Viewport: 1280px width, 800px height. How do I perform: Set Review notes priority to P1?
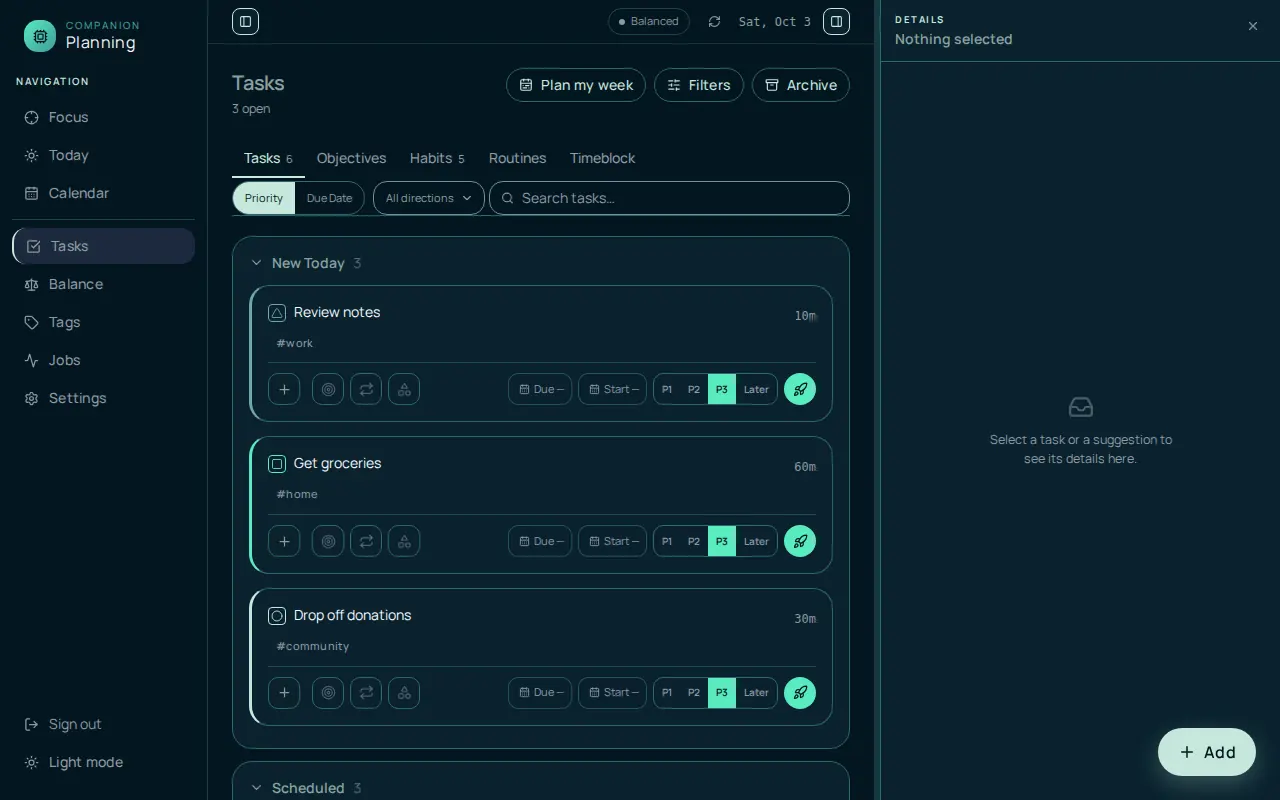coord(667,389)
